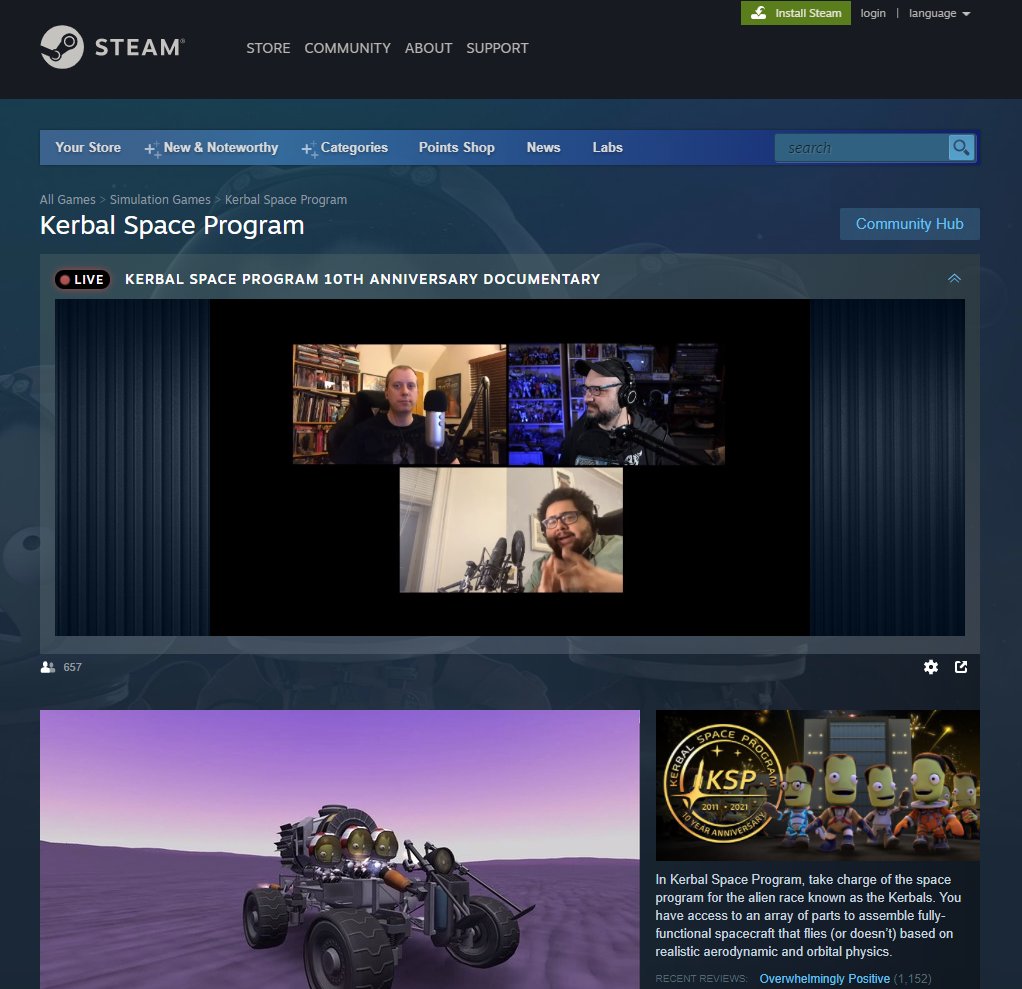This screenshot has height=989, width=1022.
Task: Open the COMMUNITY menu
Action: pyautogui.click(x=347, y=48)
